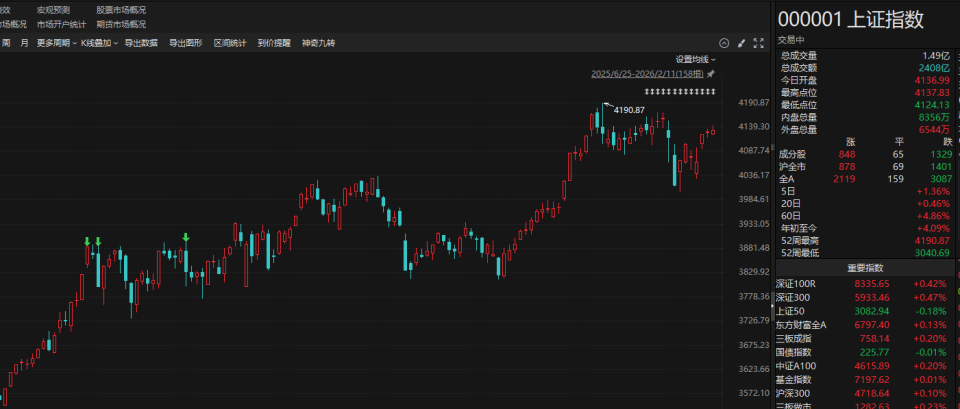Open the K线叠加 dropdown
This screenshot has width=960, height=409.
pyautogui.click(x=99, y=43)
